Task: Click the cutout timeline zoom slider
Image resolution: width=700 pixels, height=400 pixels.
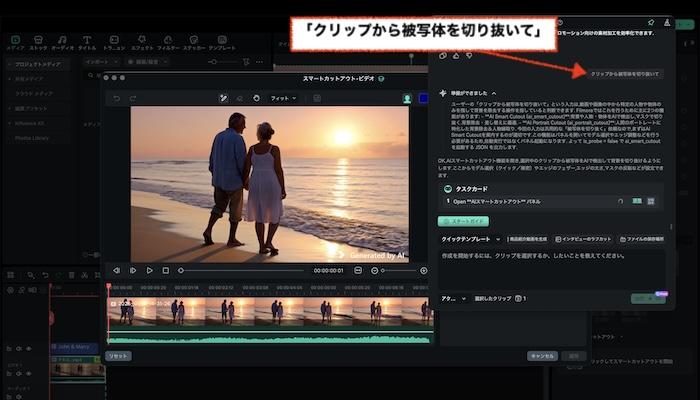Action: click(x=399, y=271)
